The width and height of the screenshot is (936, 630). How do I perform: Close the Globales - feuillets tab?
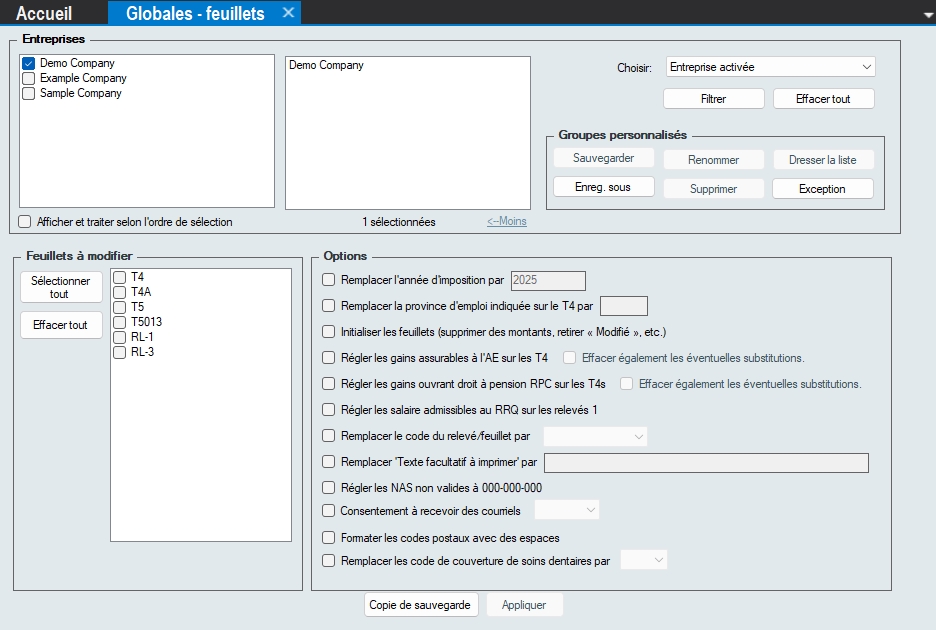(x=288, y=13)
